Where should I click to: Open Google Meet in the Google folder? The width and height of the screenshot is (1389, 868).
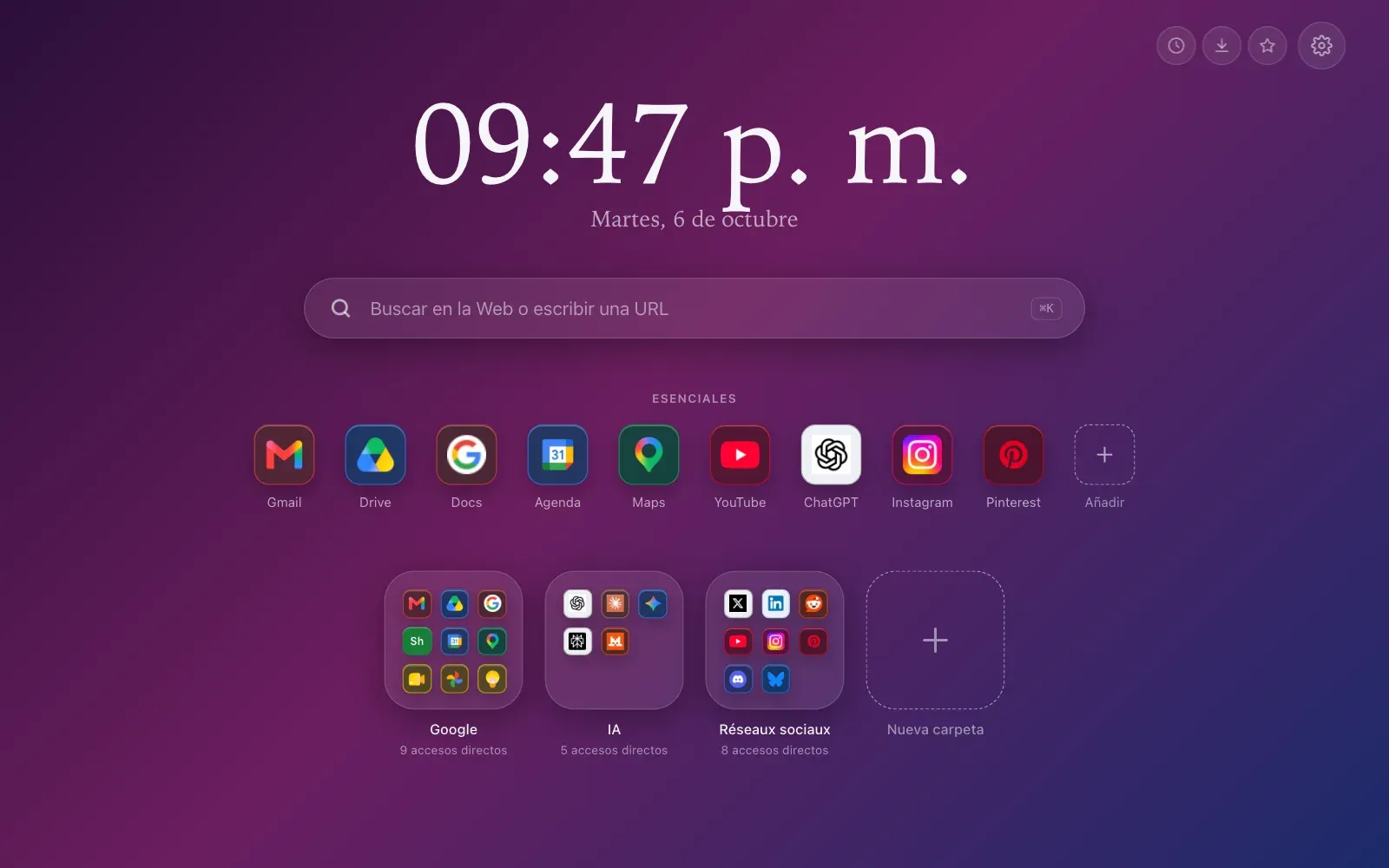[417, 679]
